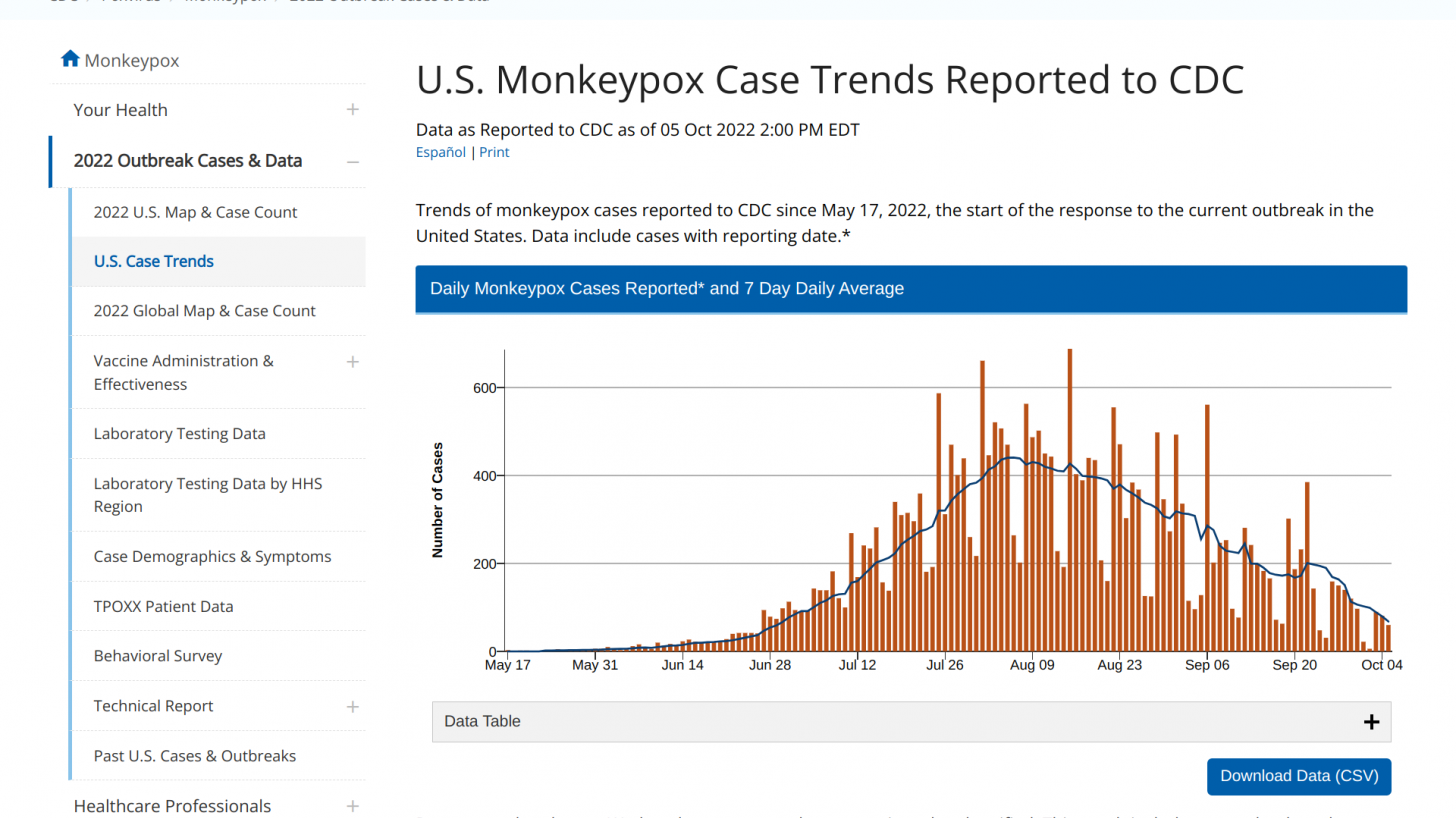Expand the Technical Report submenu
1456x818 pixels.
[x=352, y=707]
